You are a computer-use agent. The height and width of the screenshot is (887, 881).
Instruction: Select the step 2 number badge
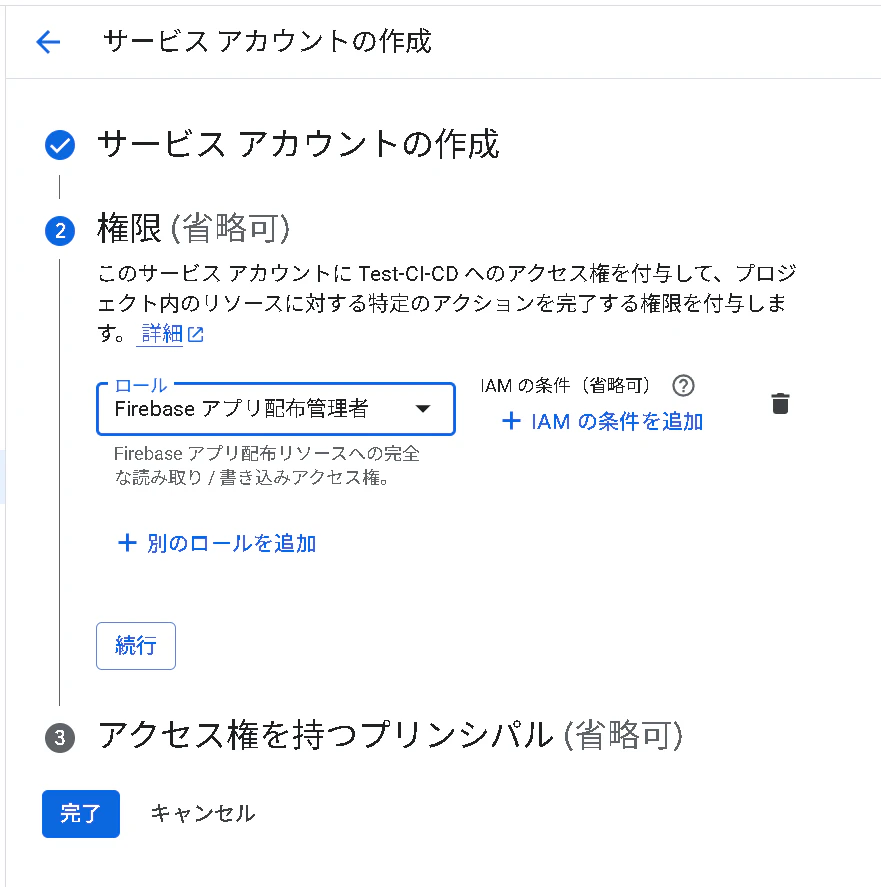pos(60,231)
